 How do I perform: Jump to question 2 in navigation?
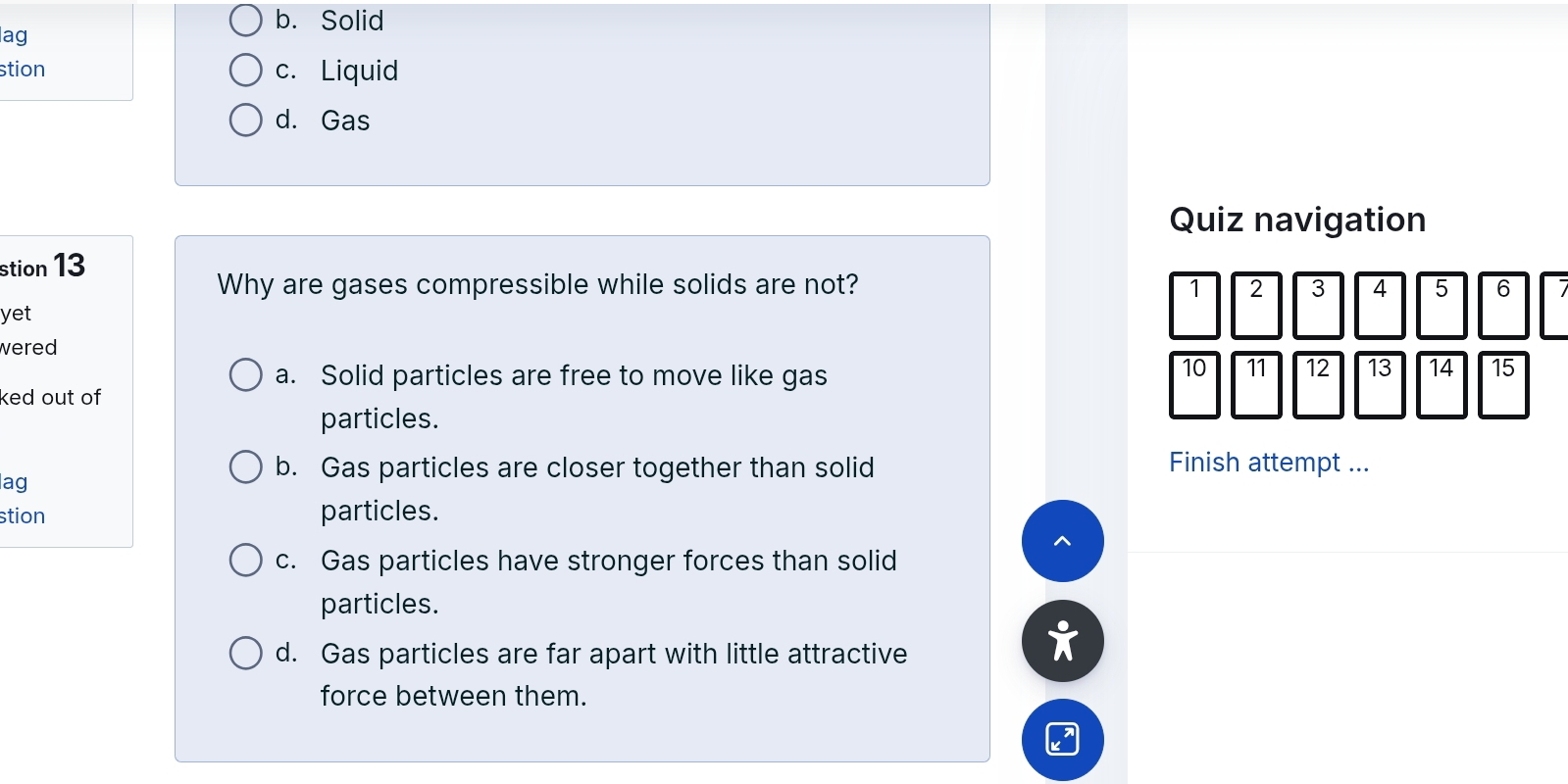pyautogui.click(x=1256, y=306)
